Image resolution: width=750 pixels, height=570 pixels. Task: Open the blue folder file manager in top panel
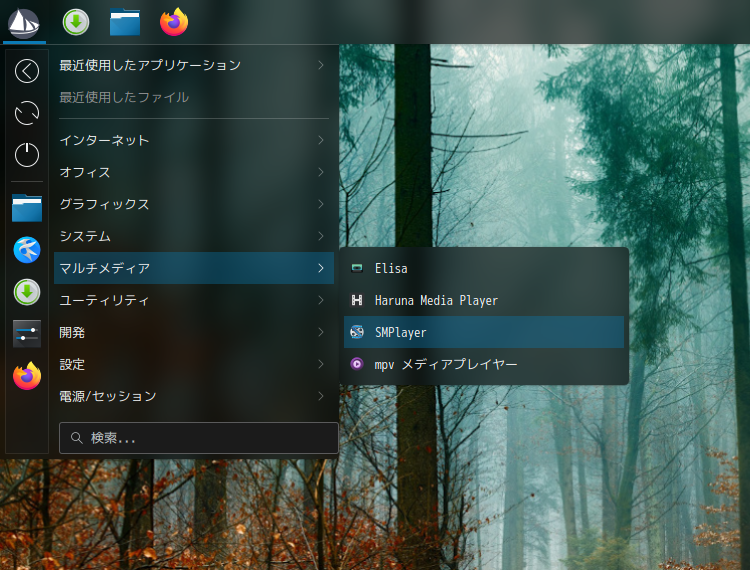125,22
